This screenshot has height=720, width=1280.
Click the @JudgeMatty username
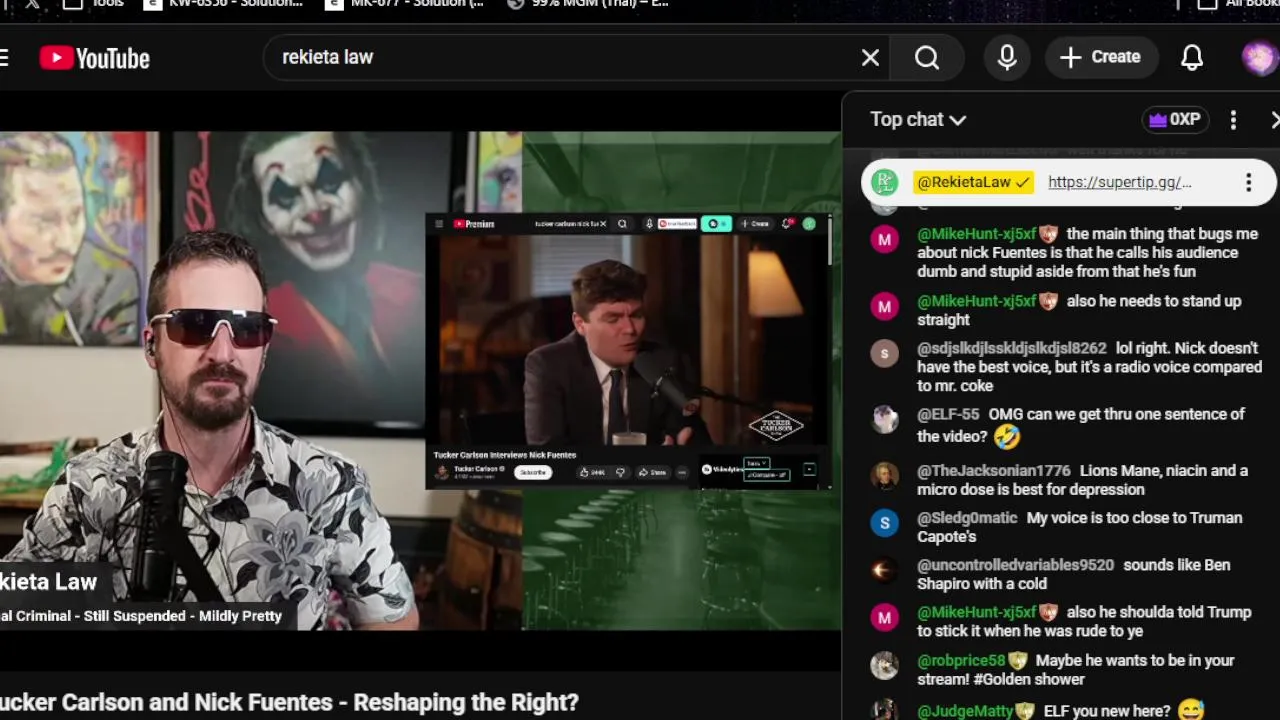(965, 711)
